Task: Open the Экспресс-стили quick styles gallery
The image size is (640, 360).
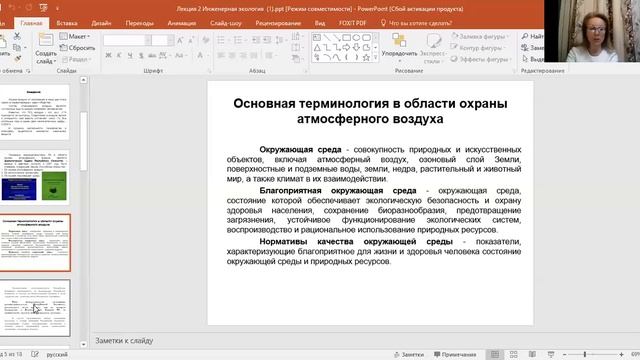Action: point(433,48)
